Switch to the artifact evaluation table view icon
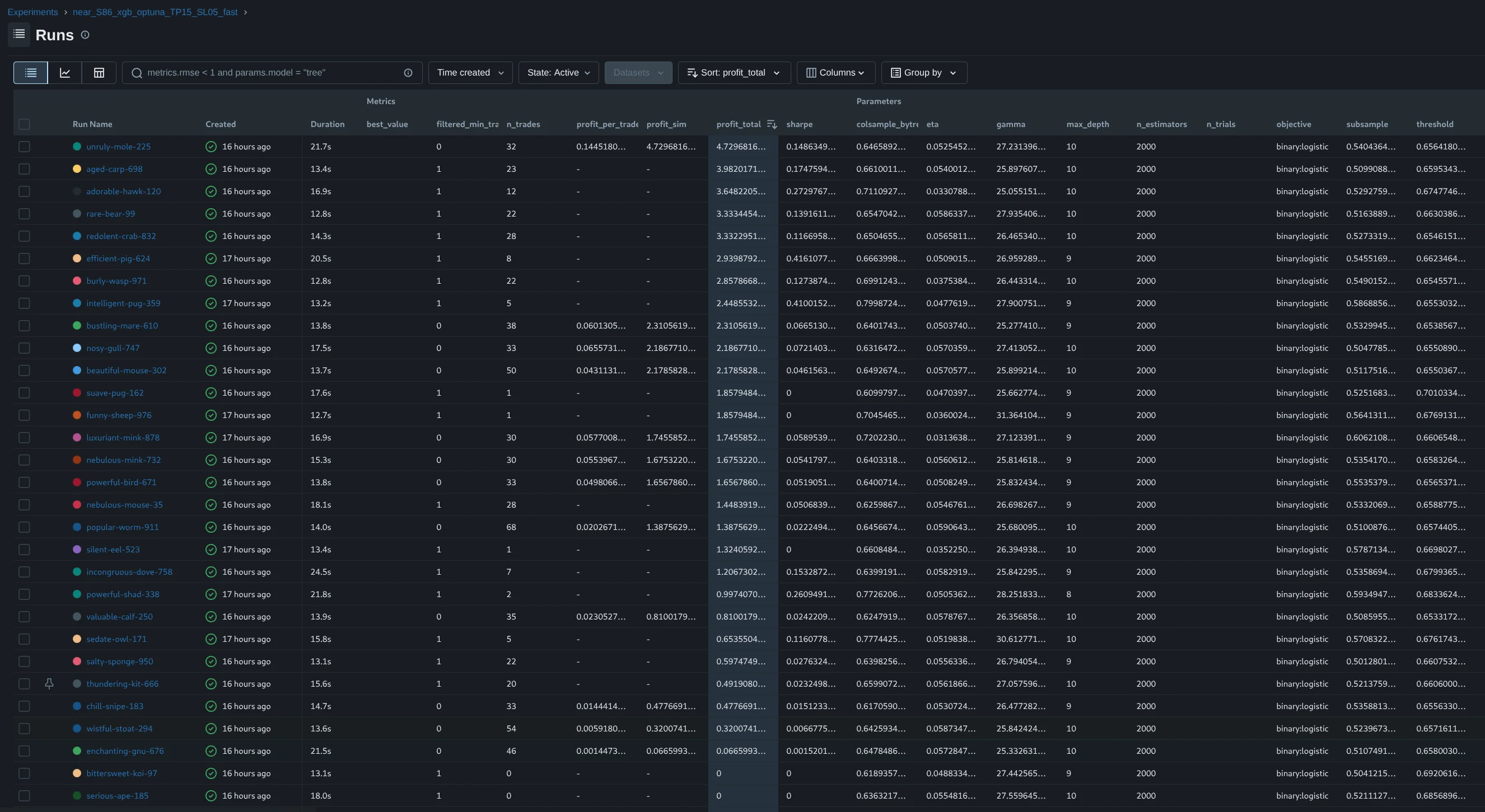Image resolution: width=1485 pixels, height=812 pixels. 99,73
